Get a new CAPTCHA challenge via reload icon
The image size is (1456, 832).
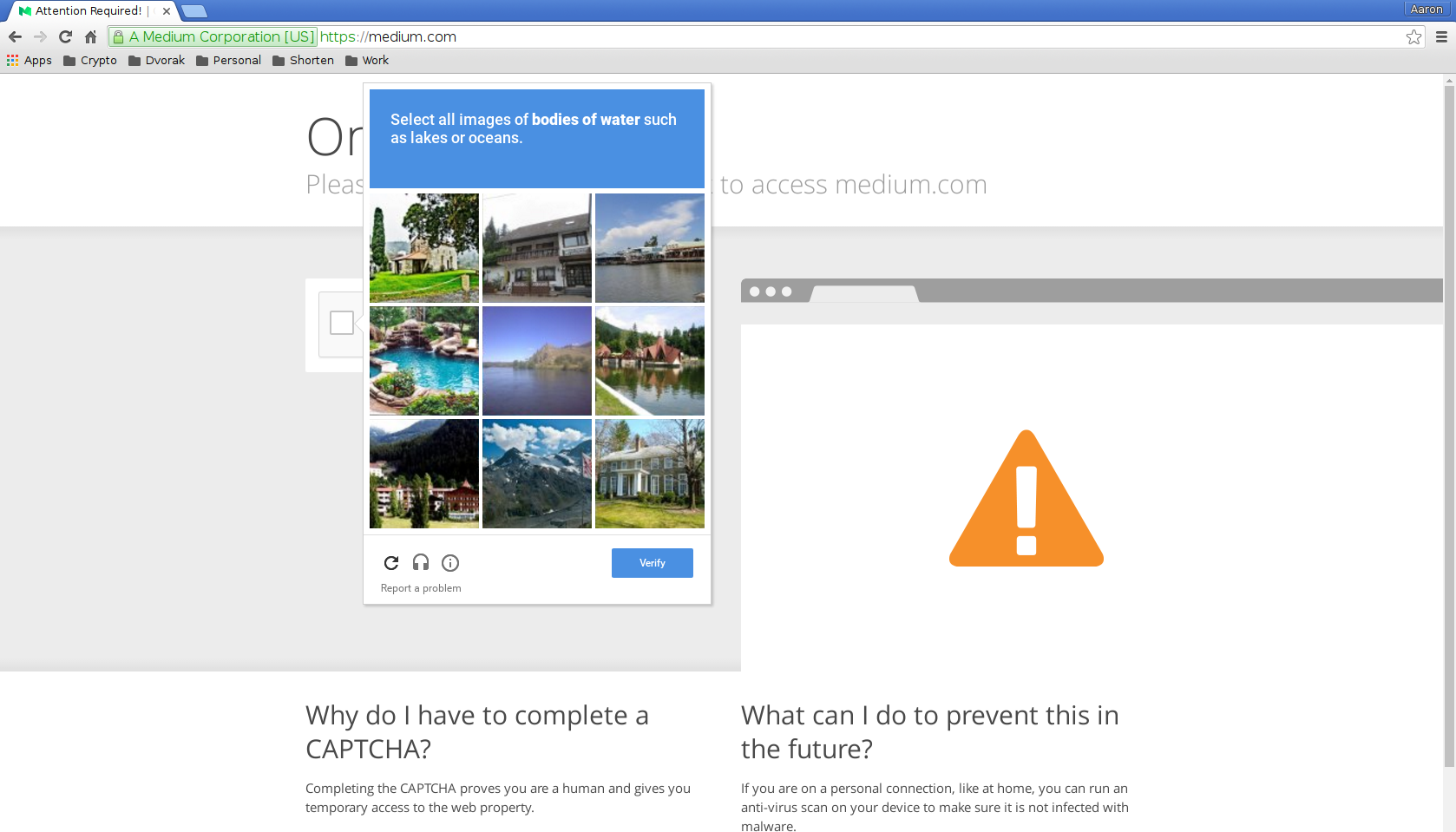coord(391,563)
